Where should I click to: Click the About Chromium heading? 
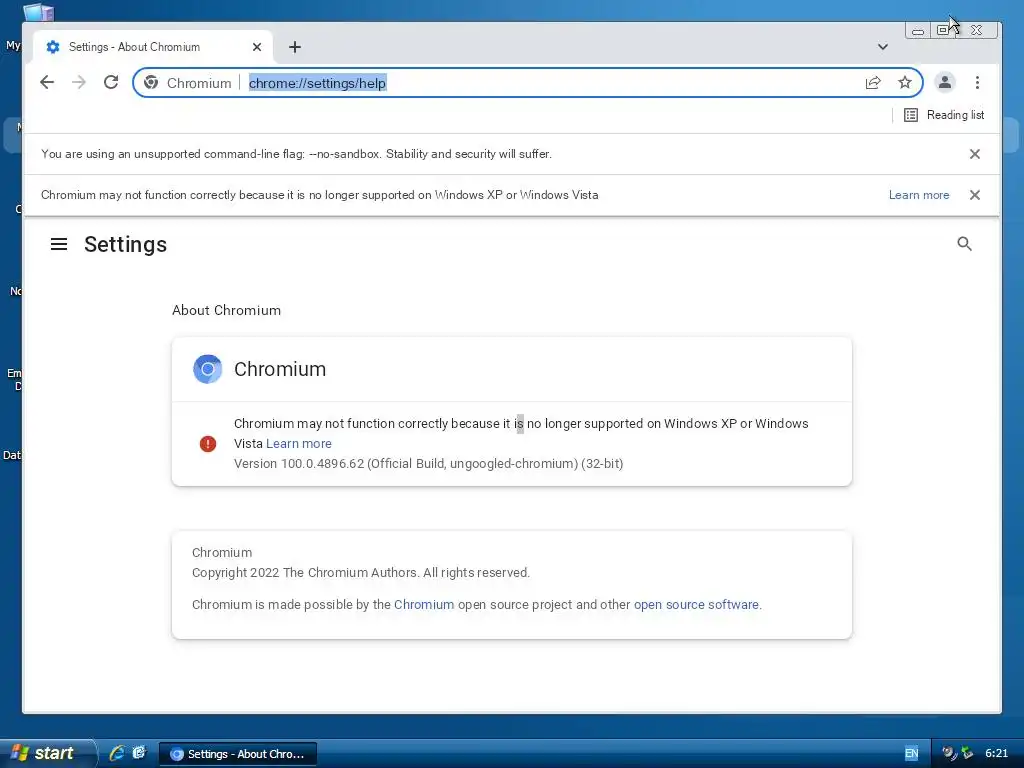227,310
